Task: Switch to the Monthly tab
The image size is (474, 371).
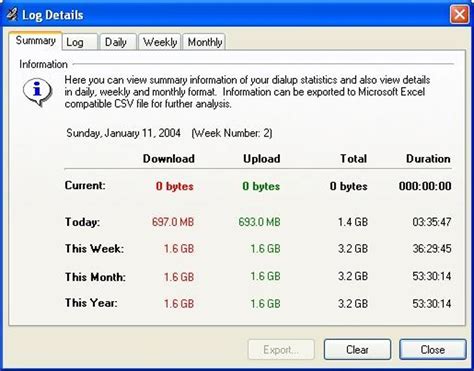Action: pyautogui.click(x=204, y=42)
